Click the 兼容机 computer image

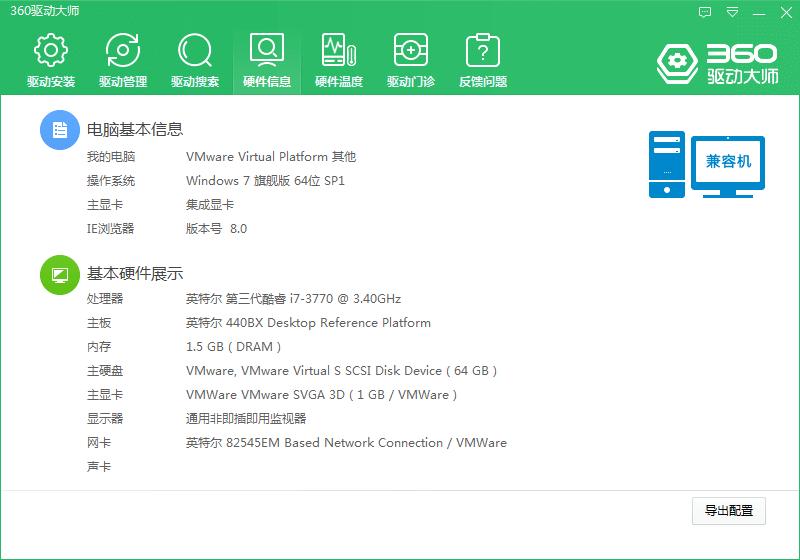707,164
